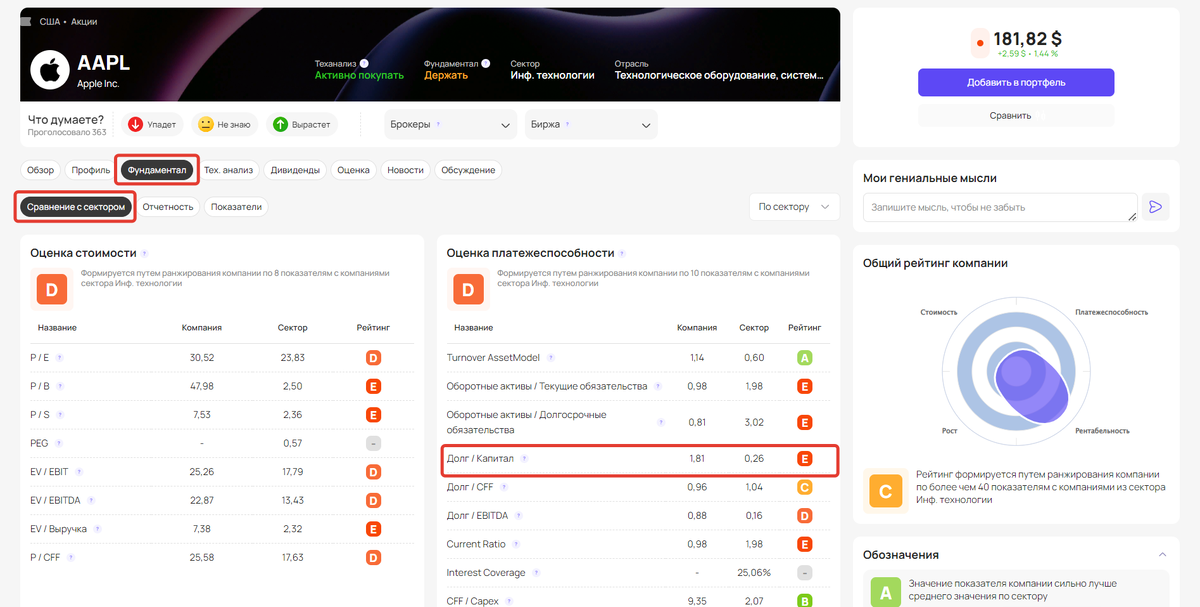Image resolution: width=1200 pixels, height=607 pixels.
Task: Click info icon next to Current Ratio
Action: (517, 544)
